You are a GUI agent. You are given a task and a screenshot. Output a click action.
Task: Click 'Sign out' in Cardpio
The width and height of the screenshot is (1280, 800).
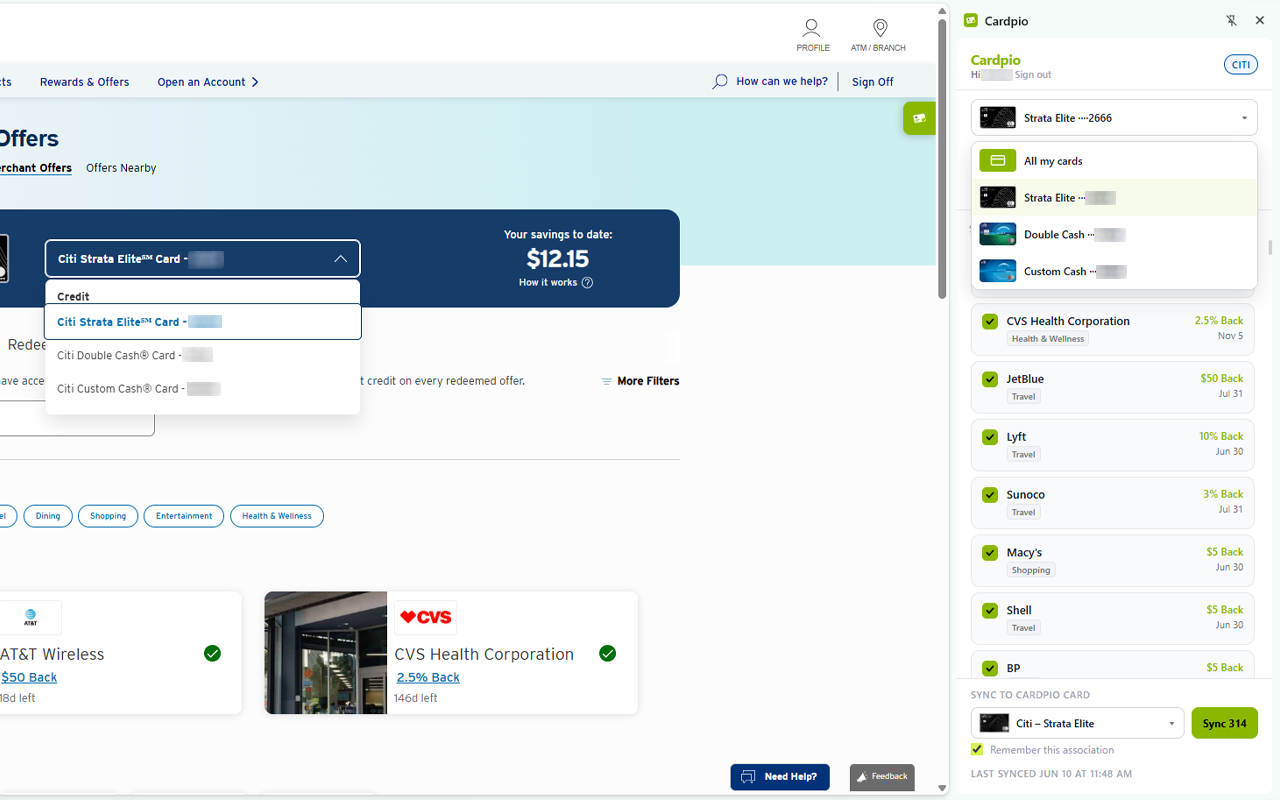(1033, 75)
